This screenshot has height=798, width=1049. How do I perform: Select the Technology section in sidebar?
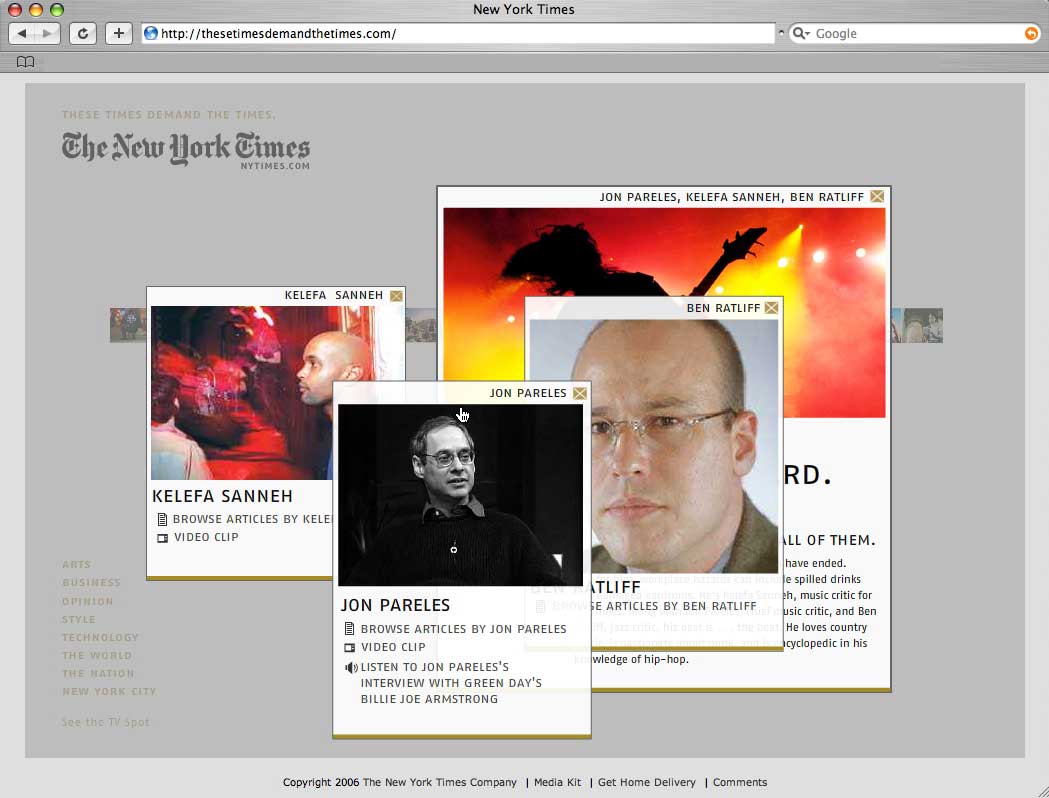click(100, 637)
